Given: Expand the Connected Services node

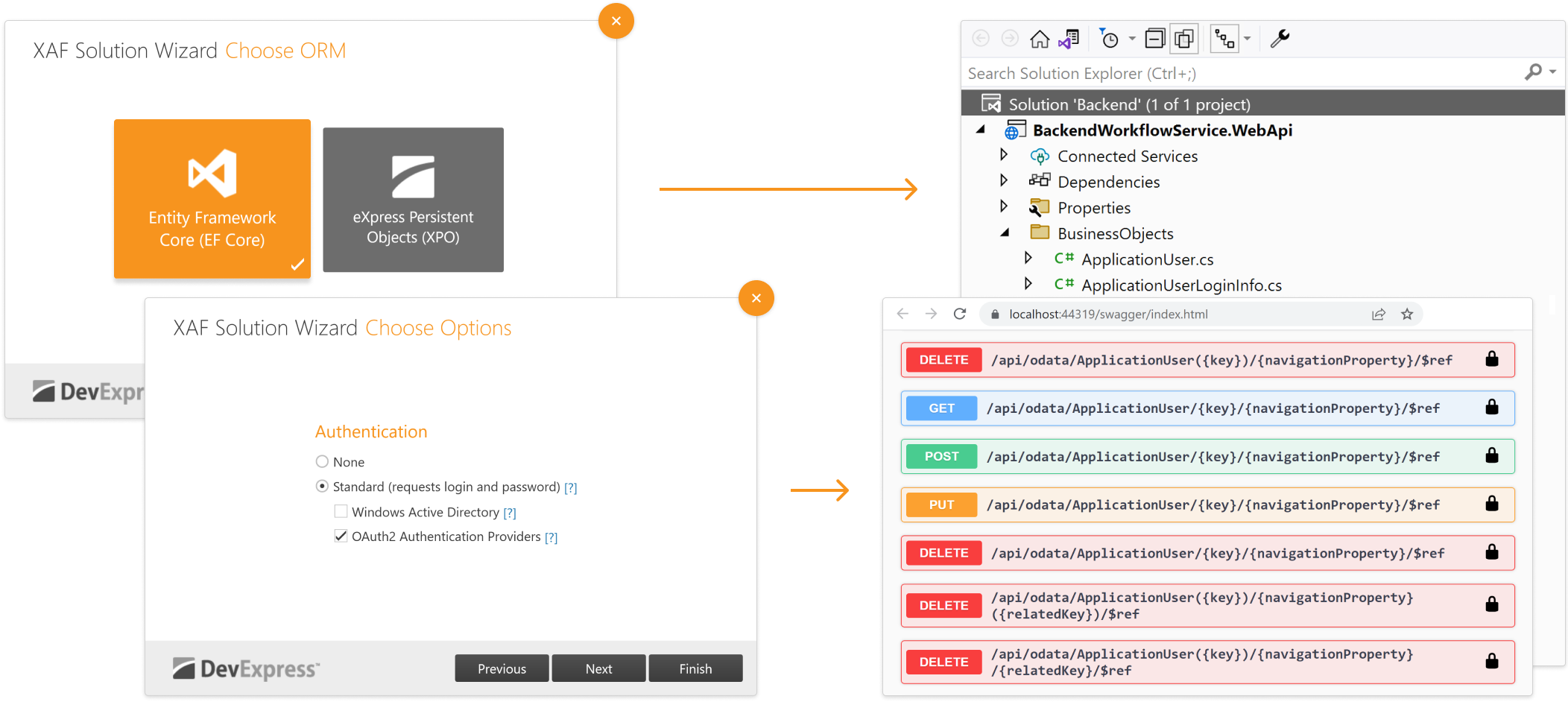Looking at the screenshot, I should click(x=1005, y=155).
